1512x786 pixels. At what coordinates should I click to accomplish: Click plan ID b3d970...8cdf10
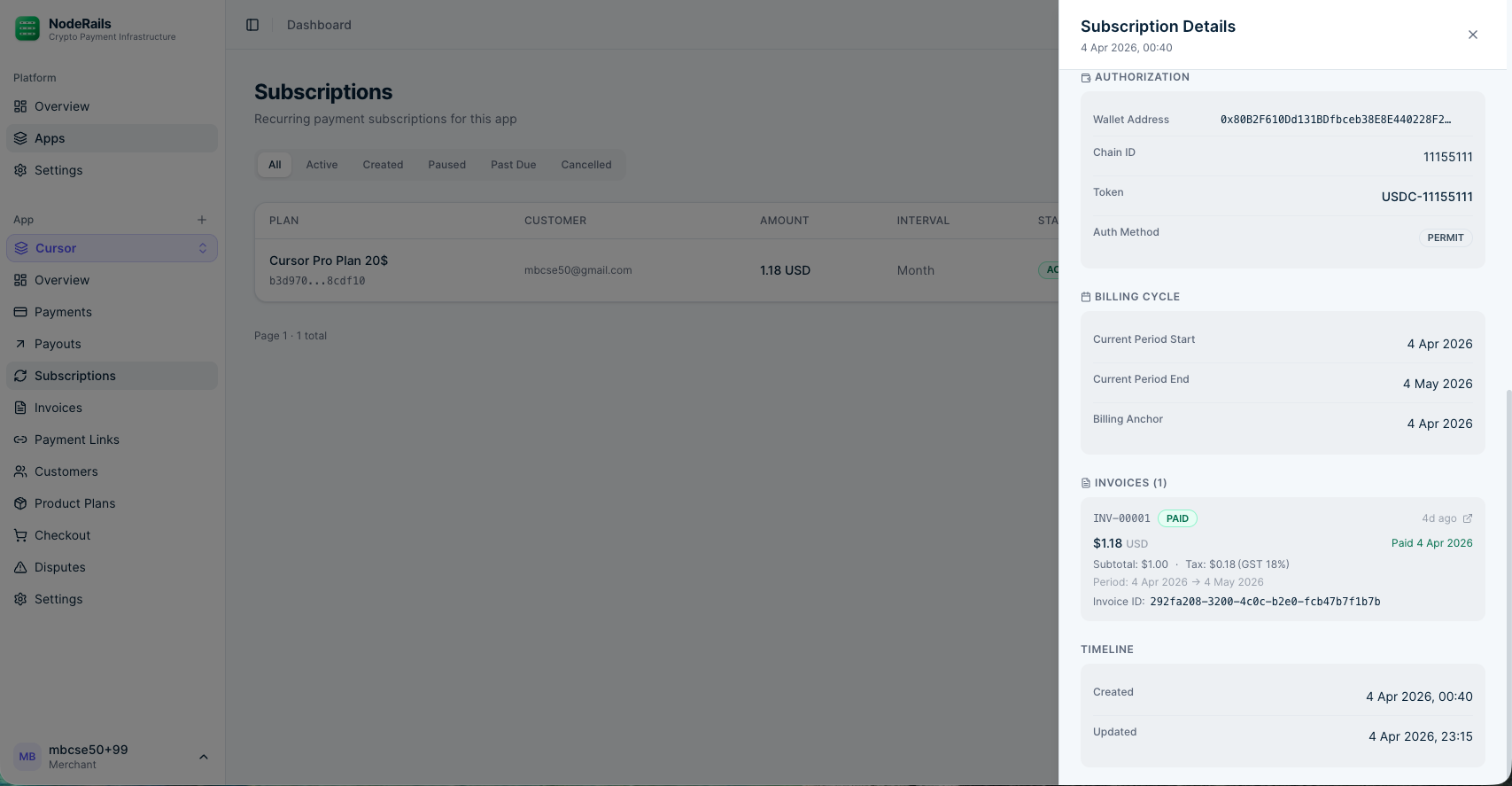click(317, 281)
